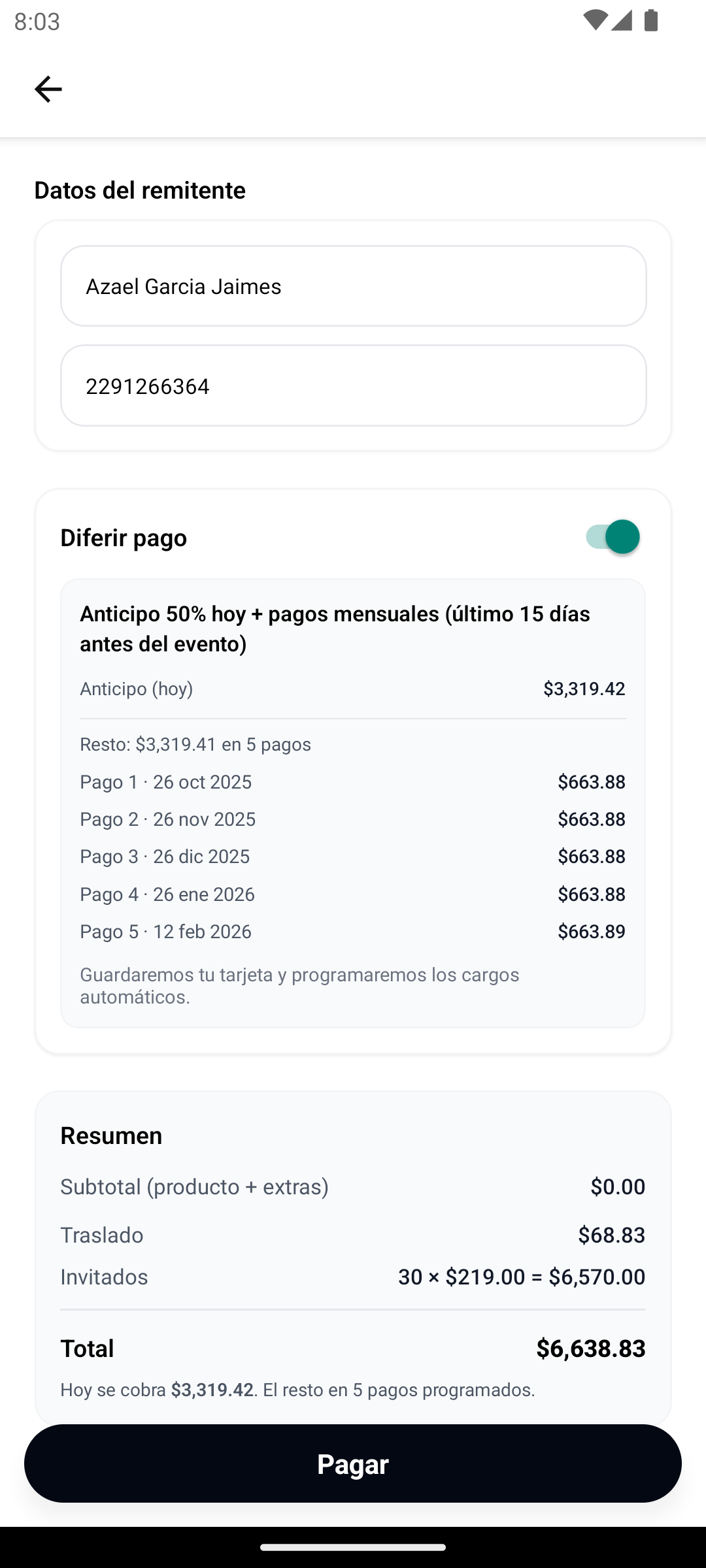Image resolution: width=706 pixels, height=1568 pixels.
Task: Select the Traslado label
Action: 102,1235
